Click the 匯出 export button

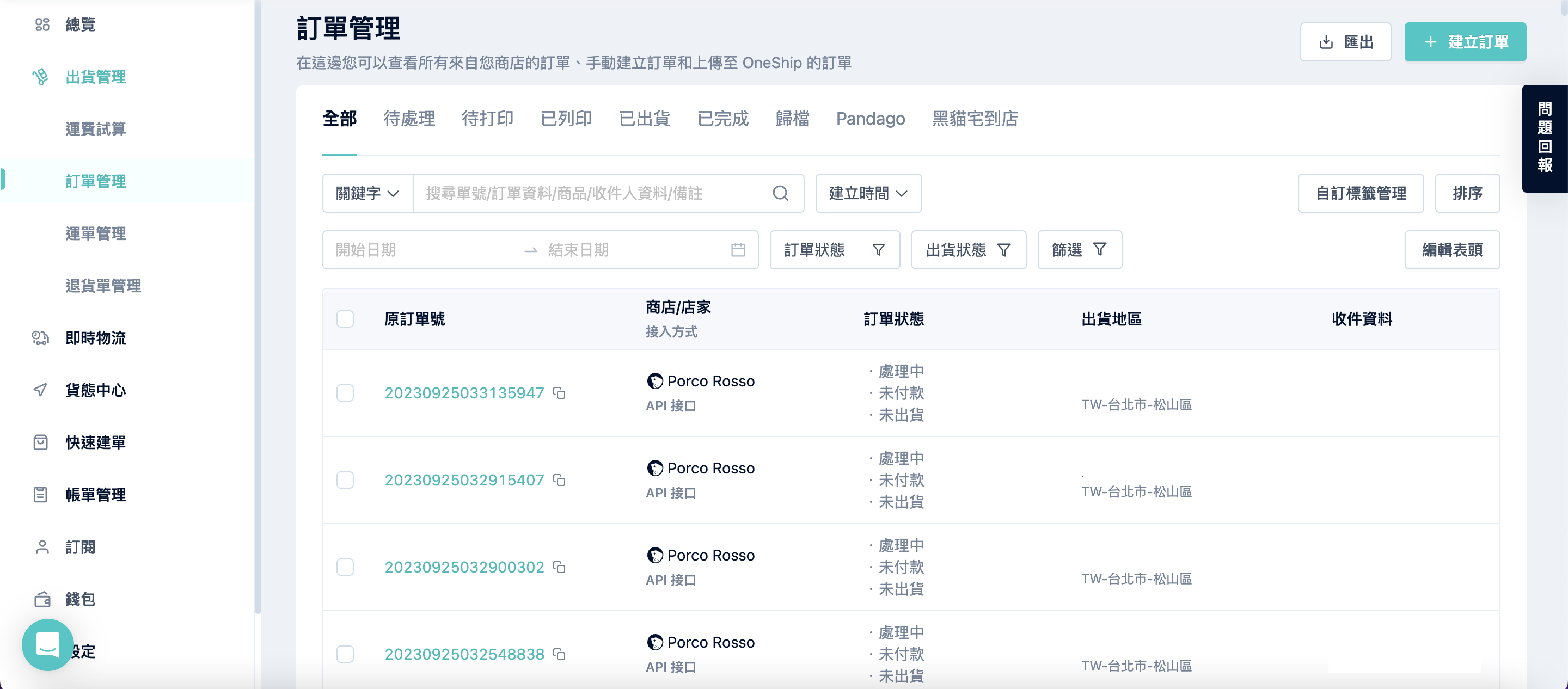[1345, 42]
